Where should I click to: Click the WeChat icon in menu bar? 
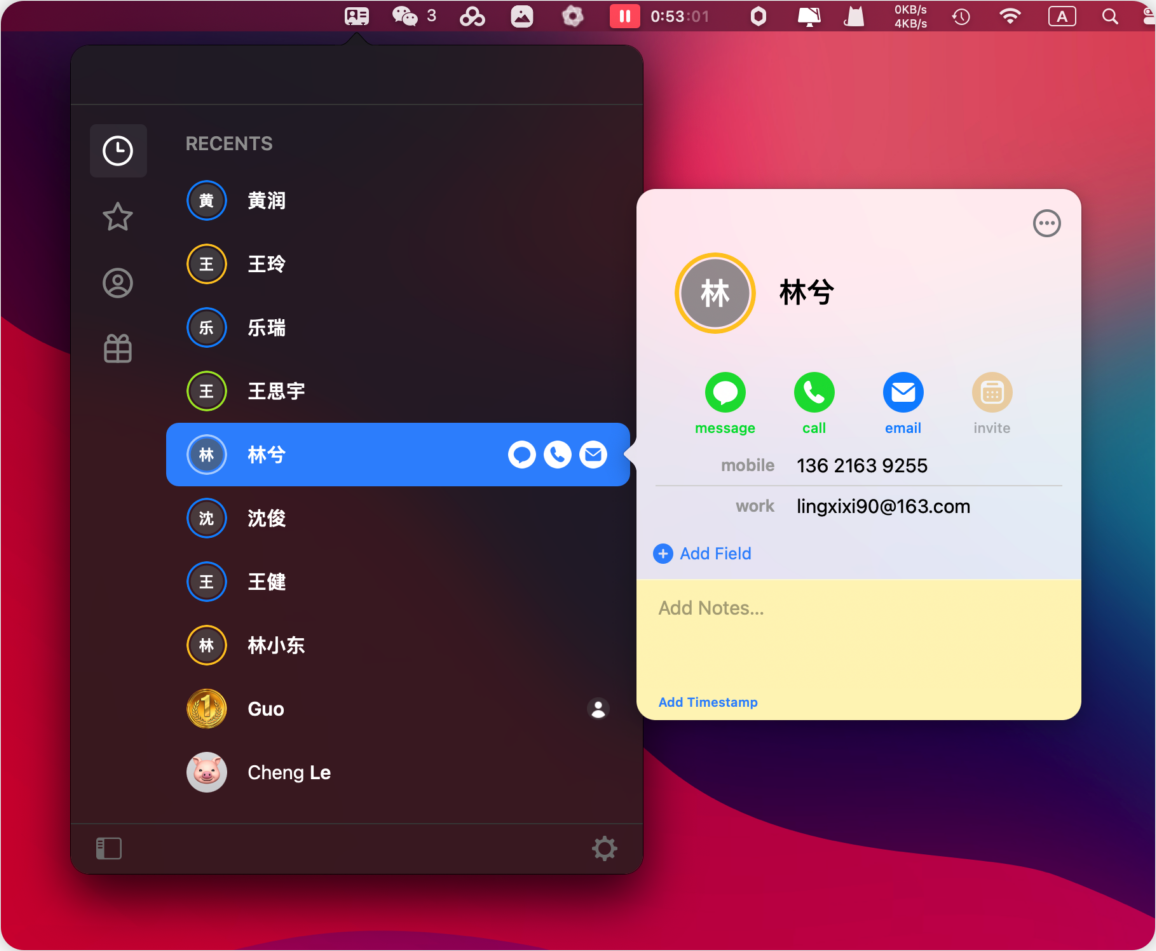click(x=405, y=16)
